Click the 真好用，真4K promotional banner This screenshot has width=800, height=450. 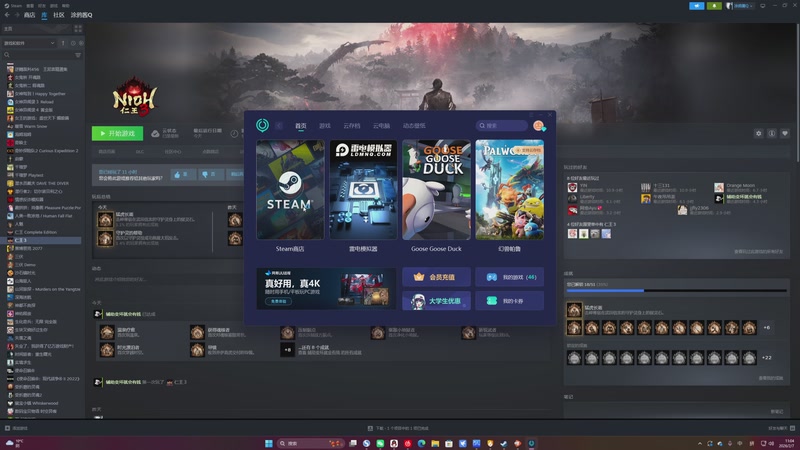point(326,289)
